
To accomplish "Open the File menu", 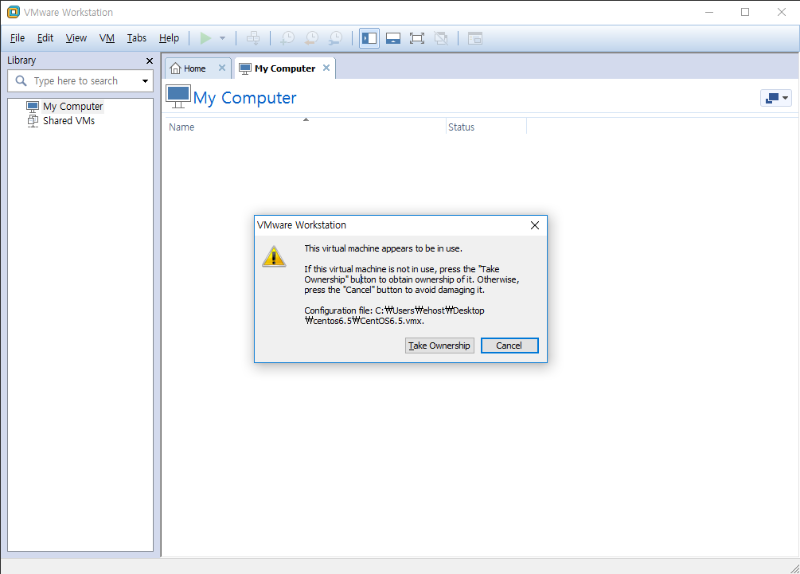I will point(17,38).
